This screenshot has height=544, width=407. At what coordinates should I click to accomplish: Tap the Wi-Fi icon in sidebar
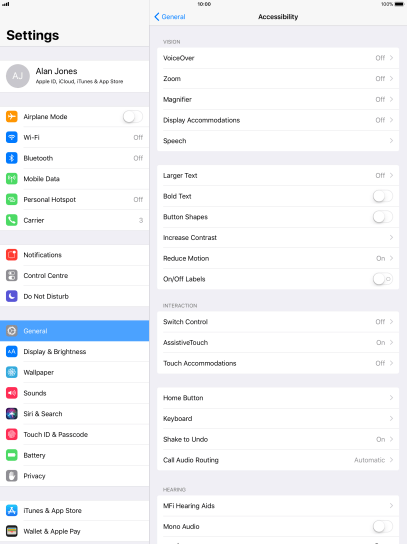point(11,137)
